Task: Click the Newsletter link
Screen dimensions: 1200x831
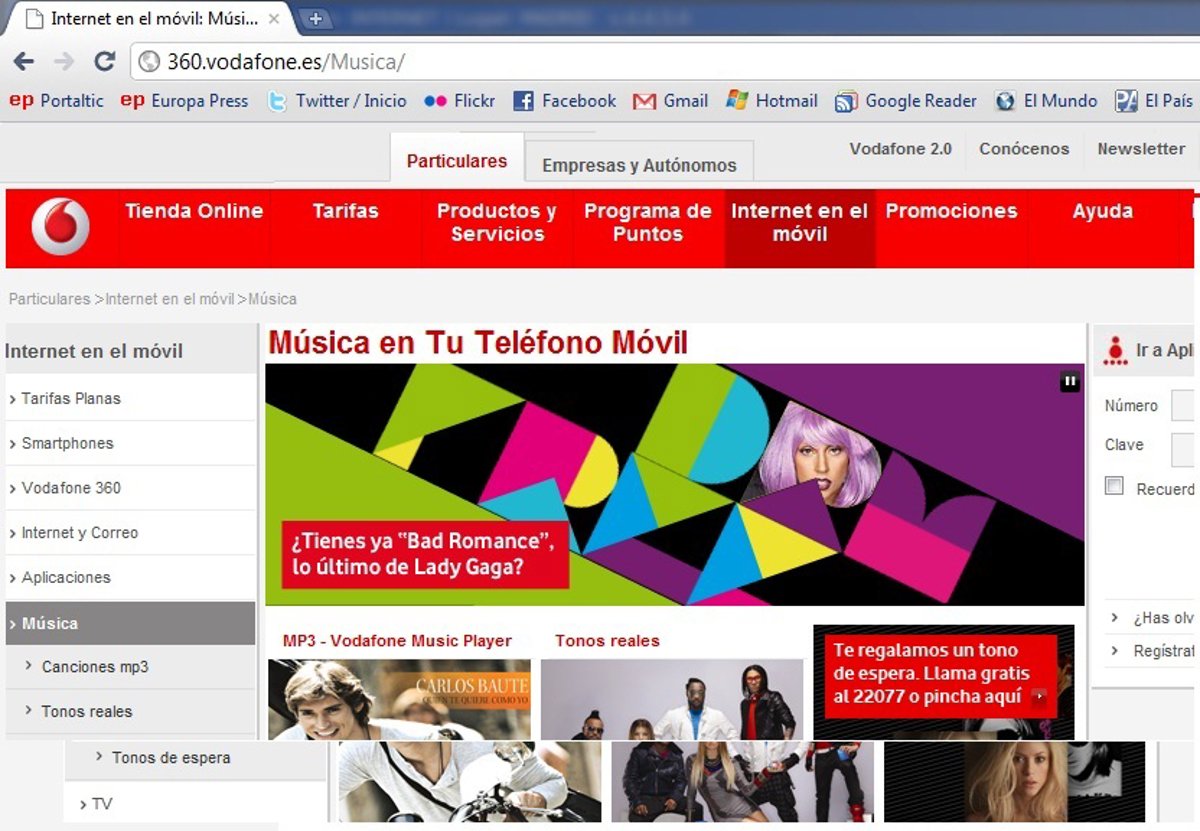Action: click(1141, 149)
